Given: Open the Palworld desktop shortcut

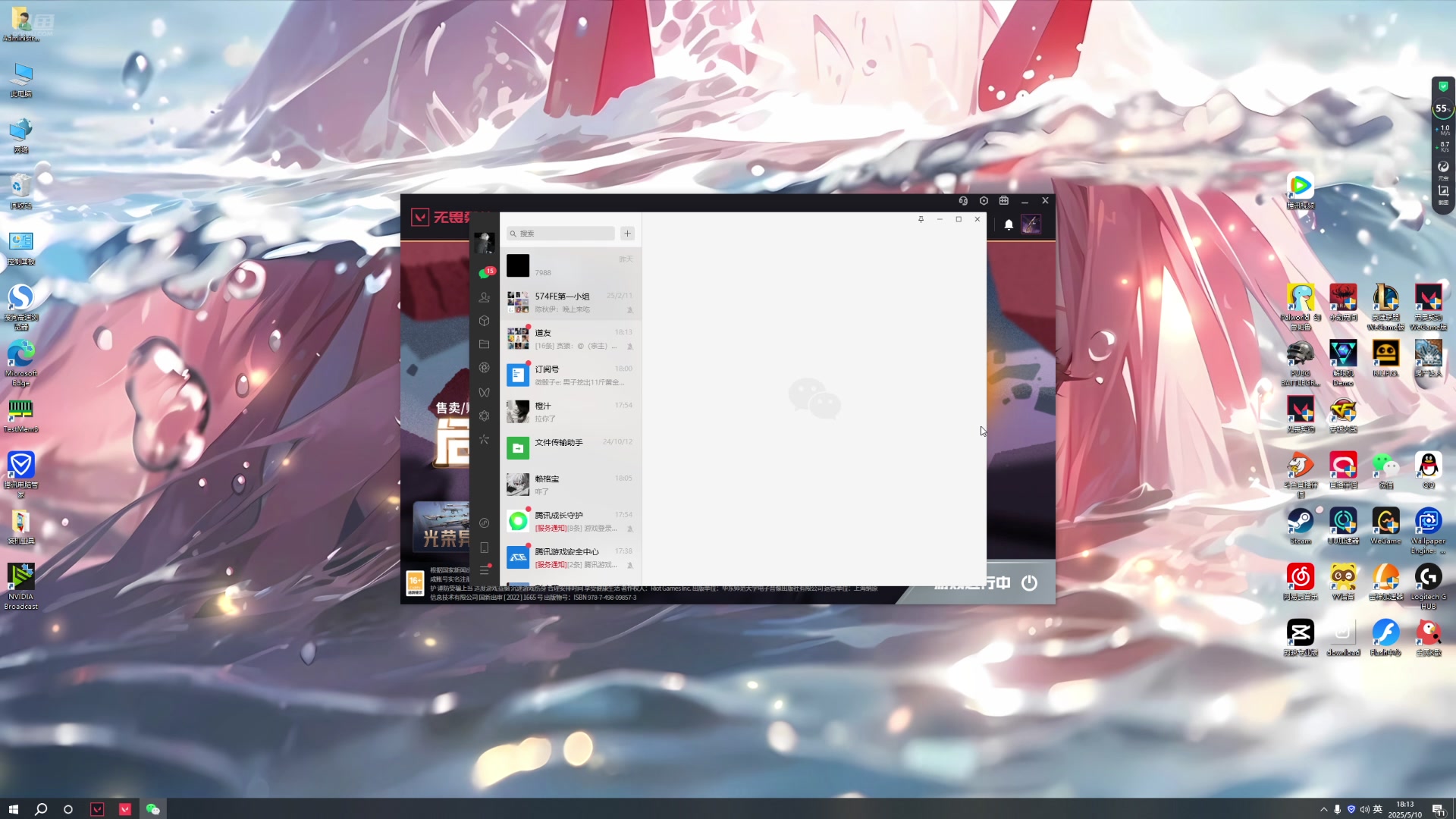Looking at the screenshot, I should coord(1301,306).
